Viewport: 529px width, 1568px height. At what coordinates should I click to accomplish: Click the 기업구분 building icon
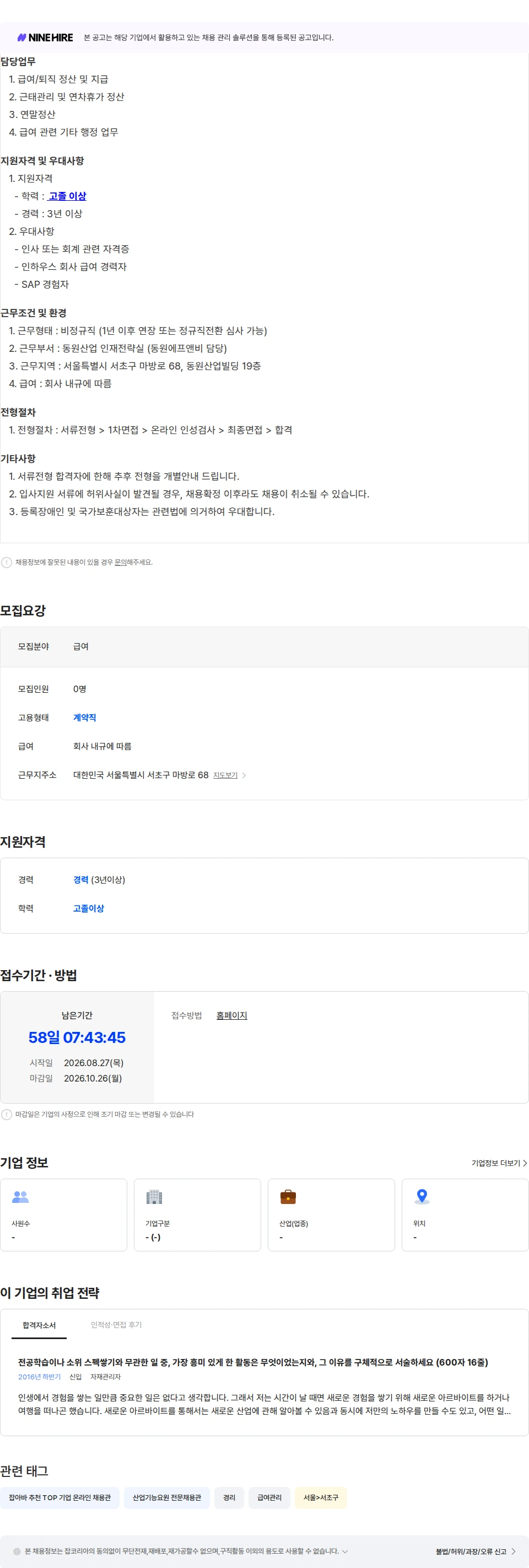(154, 1197)
